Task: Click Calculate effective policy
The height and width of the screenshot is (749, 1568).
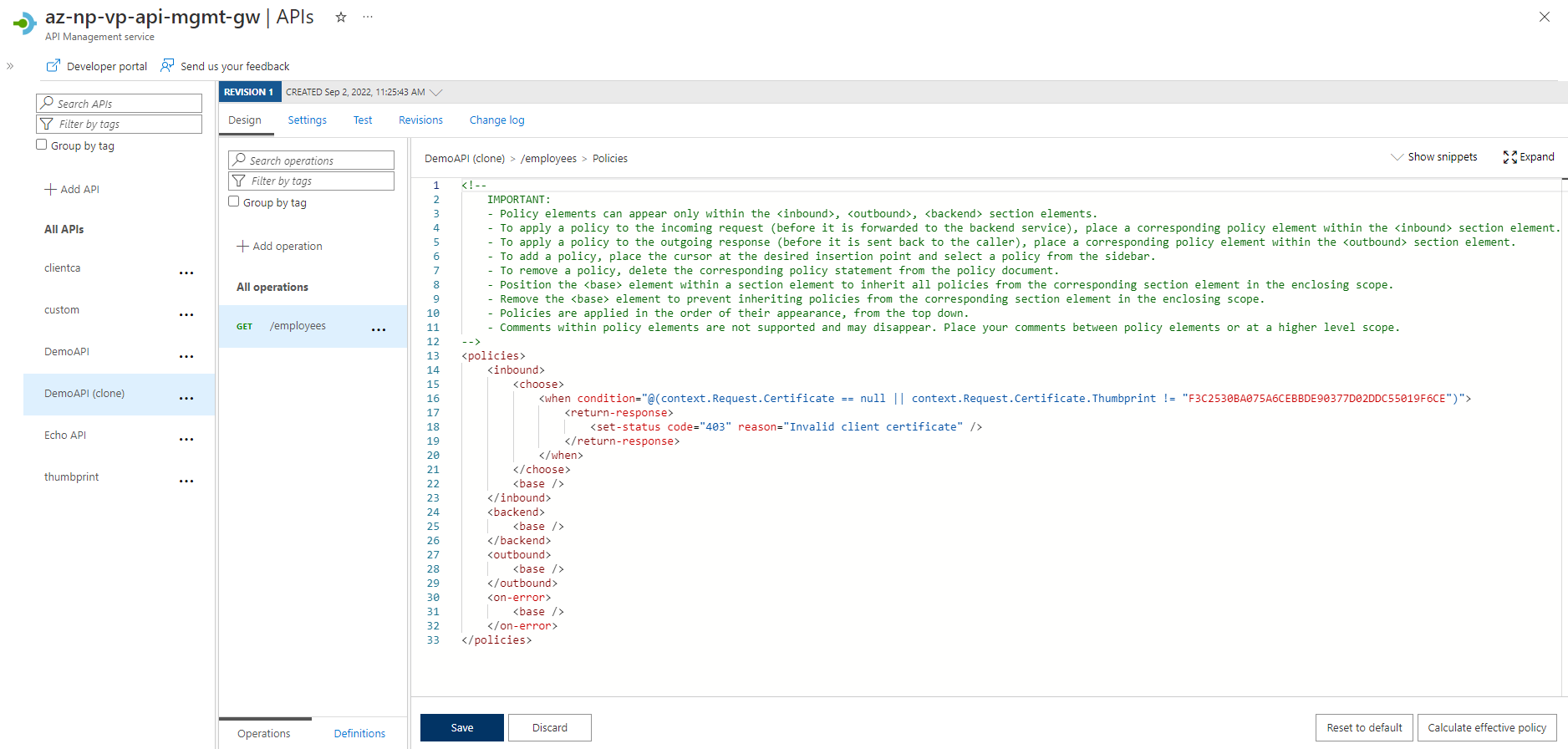Action: point(1487,727)
